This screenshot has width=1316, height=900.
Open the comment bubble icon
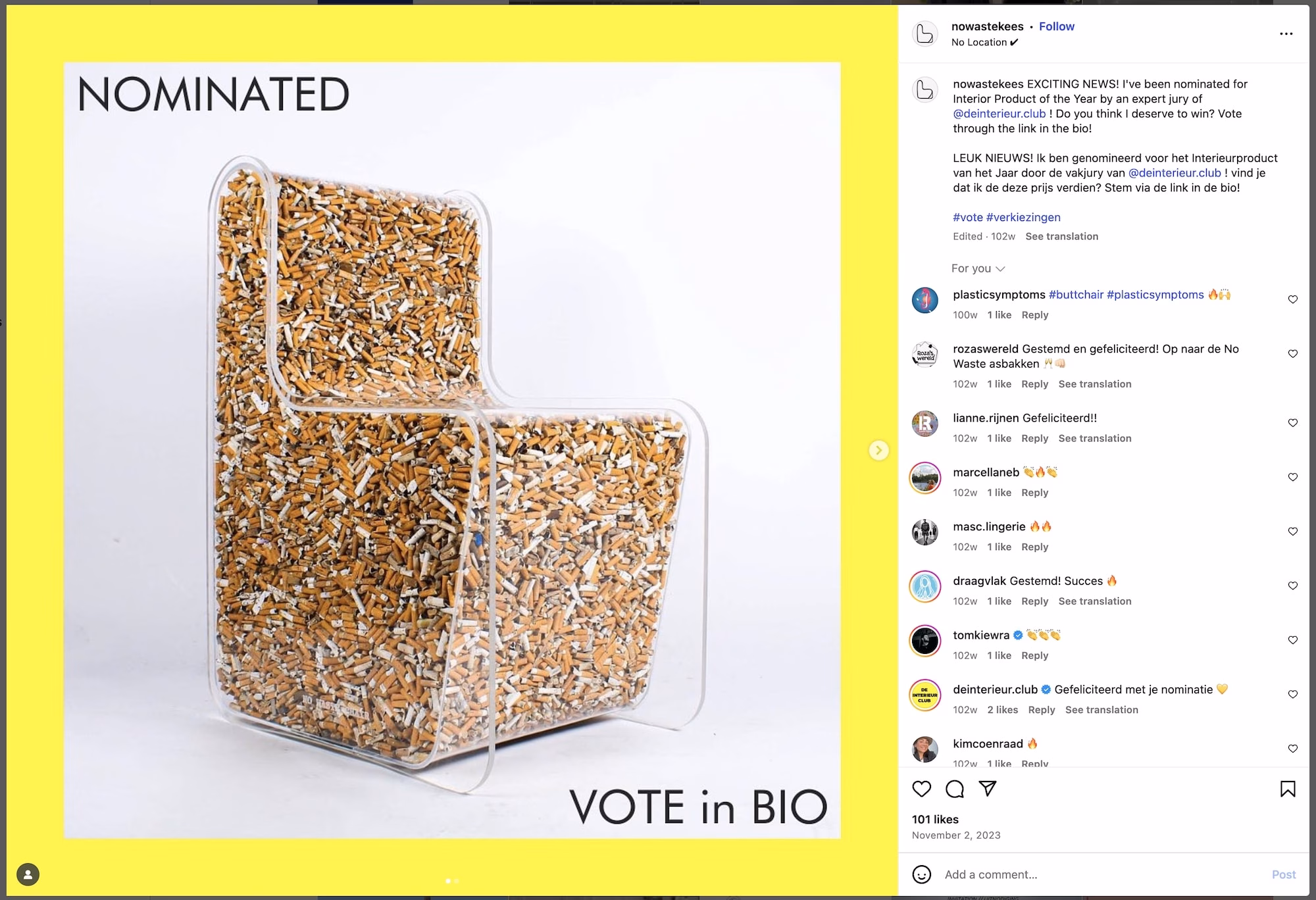click(955, 789)
